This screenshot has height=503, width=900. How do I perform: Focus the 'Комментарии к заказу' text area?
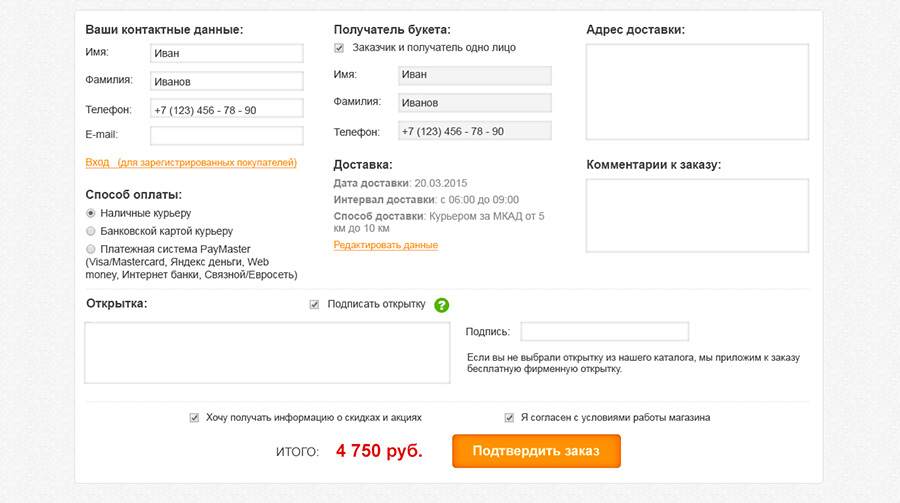[x=697, y=216]
